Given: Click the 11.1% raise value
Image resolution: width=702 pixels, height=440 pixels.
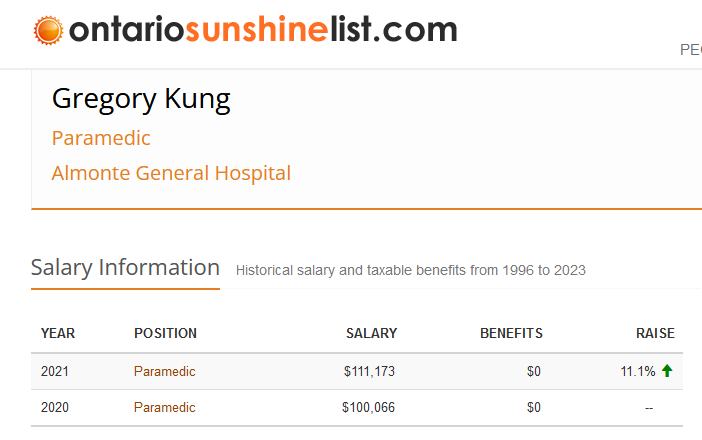Looking at the screenshot, I should coord(638,371).
